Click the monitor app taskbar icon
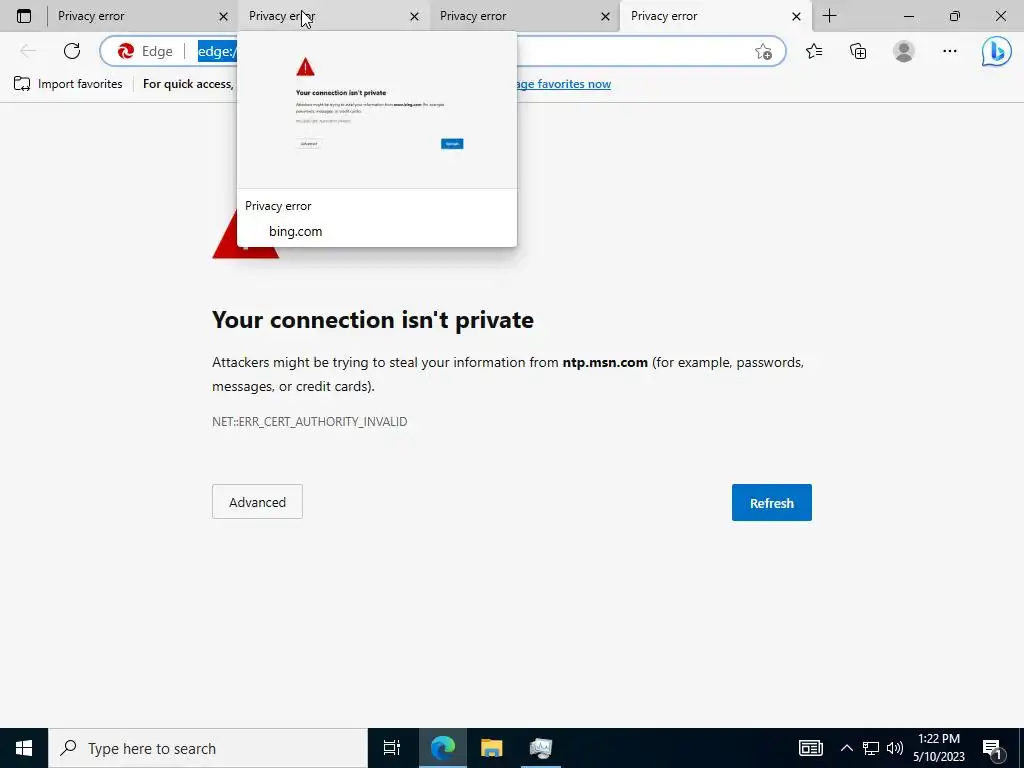Image resolution: width=1024 pixels, height=768 pixels. tap(540, 748)
